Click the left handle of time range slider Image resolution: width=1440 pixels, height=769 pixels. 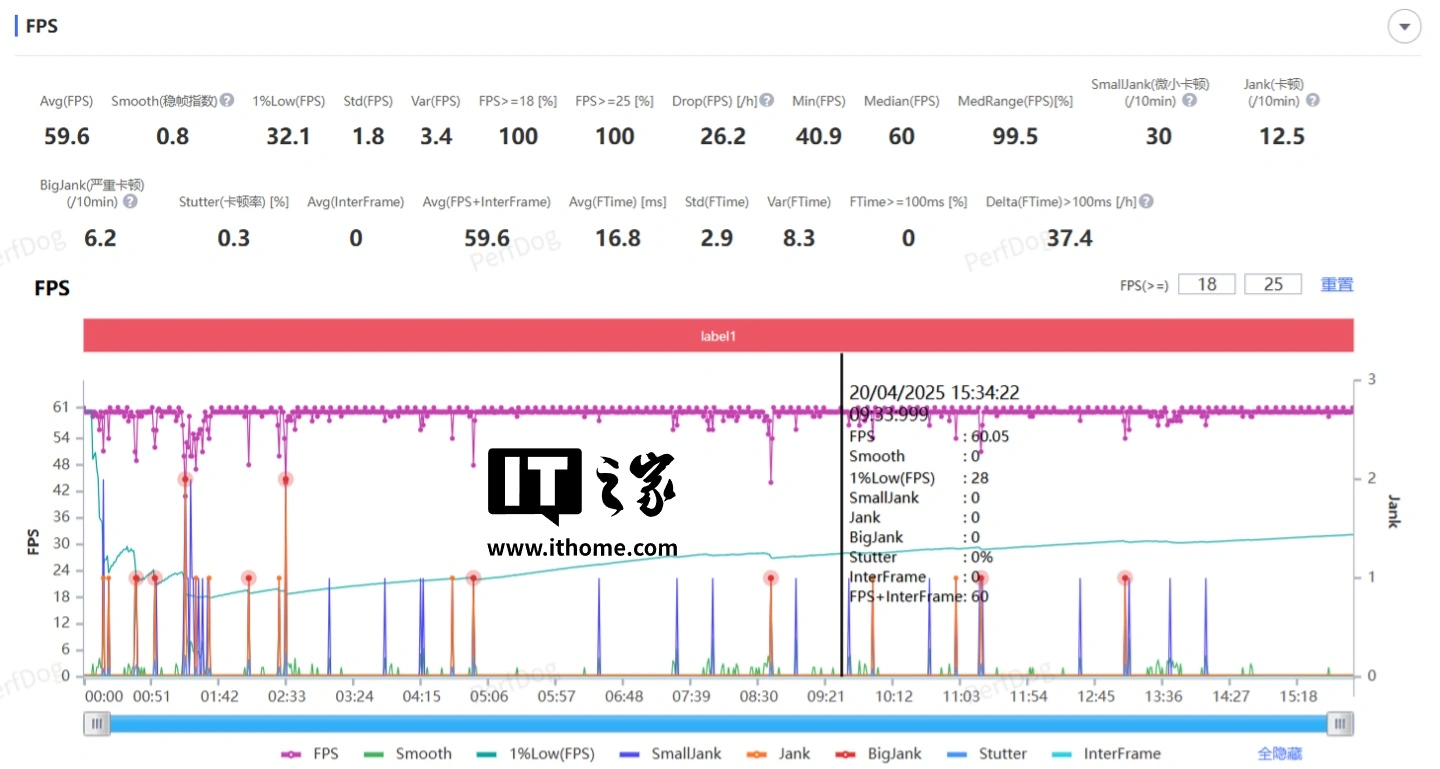click(x=97, y=724)
